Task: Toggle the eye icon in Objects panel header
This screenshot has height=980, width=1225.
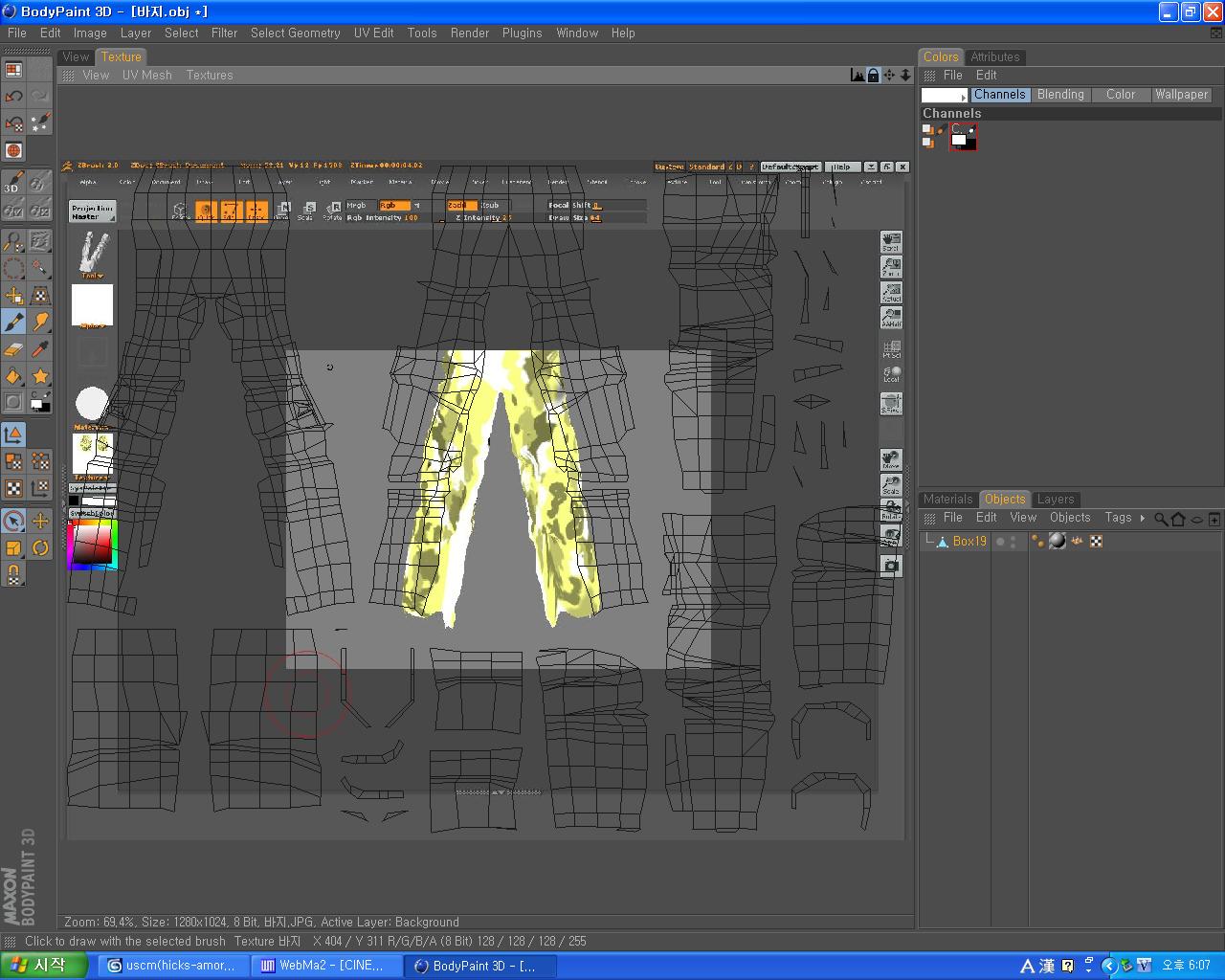Action: point(1197,520)
